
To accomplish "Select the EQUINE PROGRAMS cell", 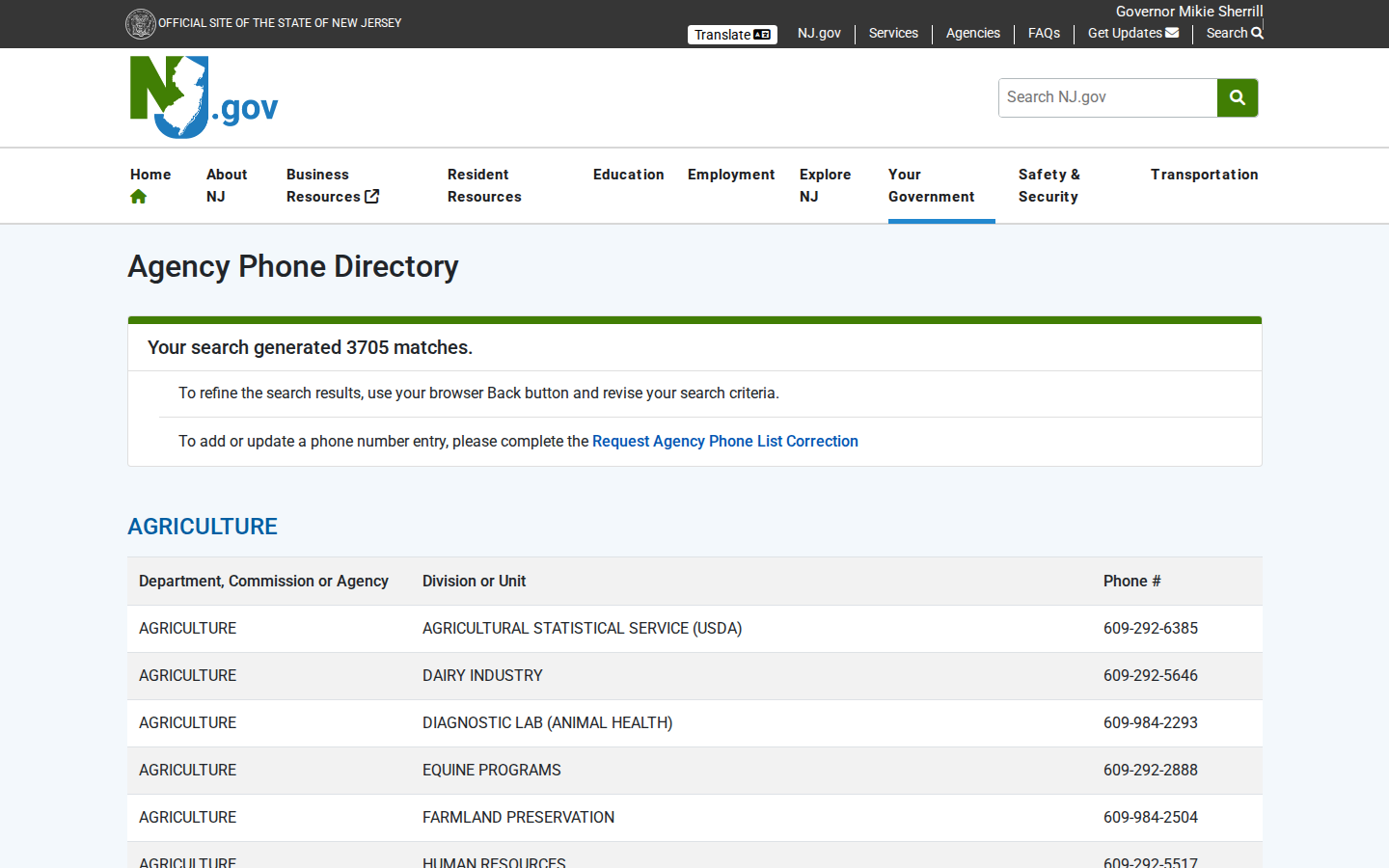I will [492, 770].
